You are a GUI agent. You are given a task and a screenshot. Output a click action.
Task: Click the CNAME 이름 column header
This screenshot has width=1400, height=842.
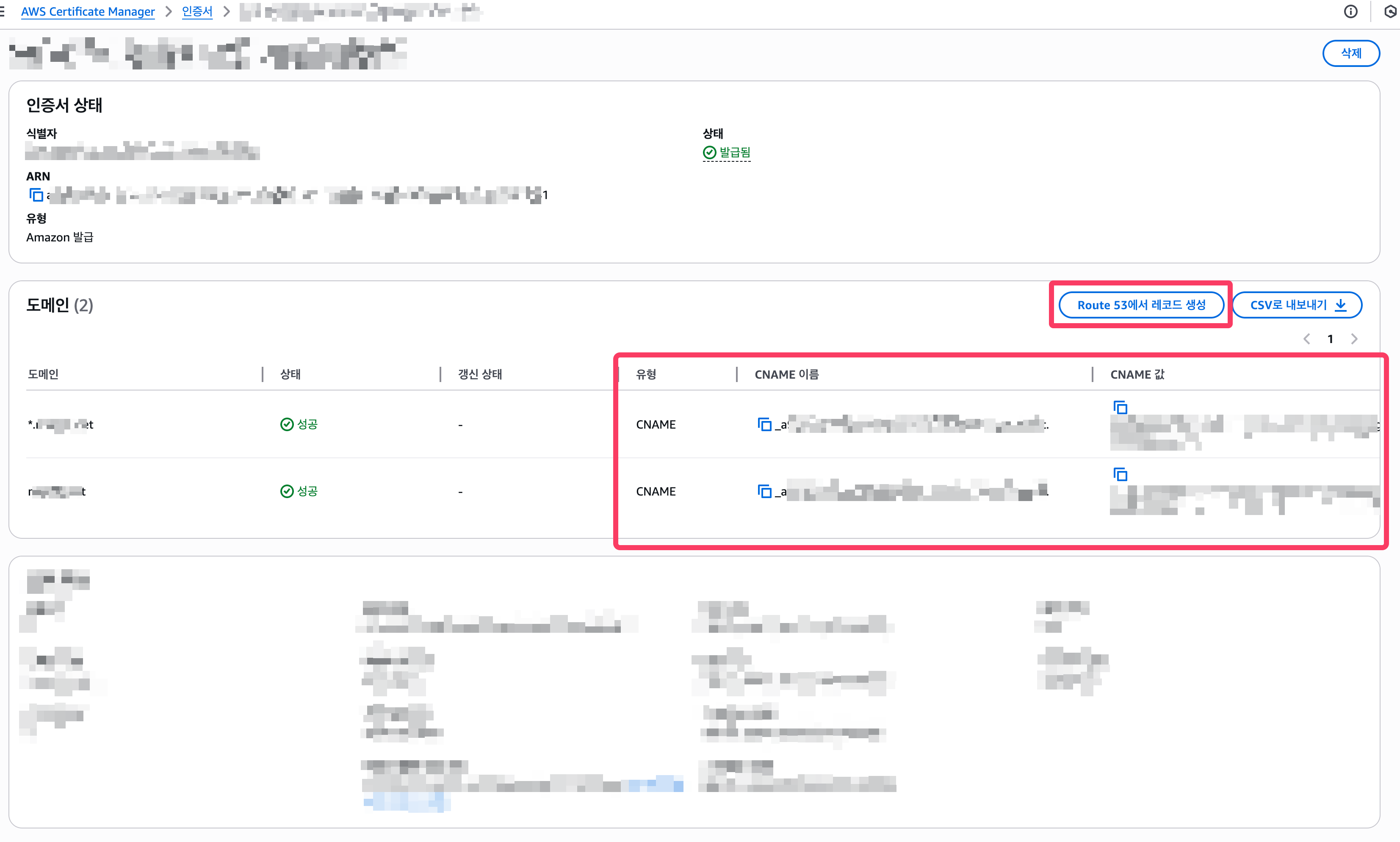(786, 374)
